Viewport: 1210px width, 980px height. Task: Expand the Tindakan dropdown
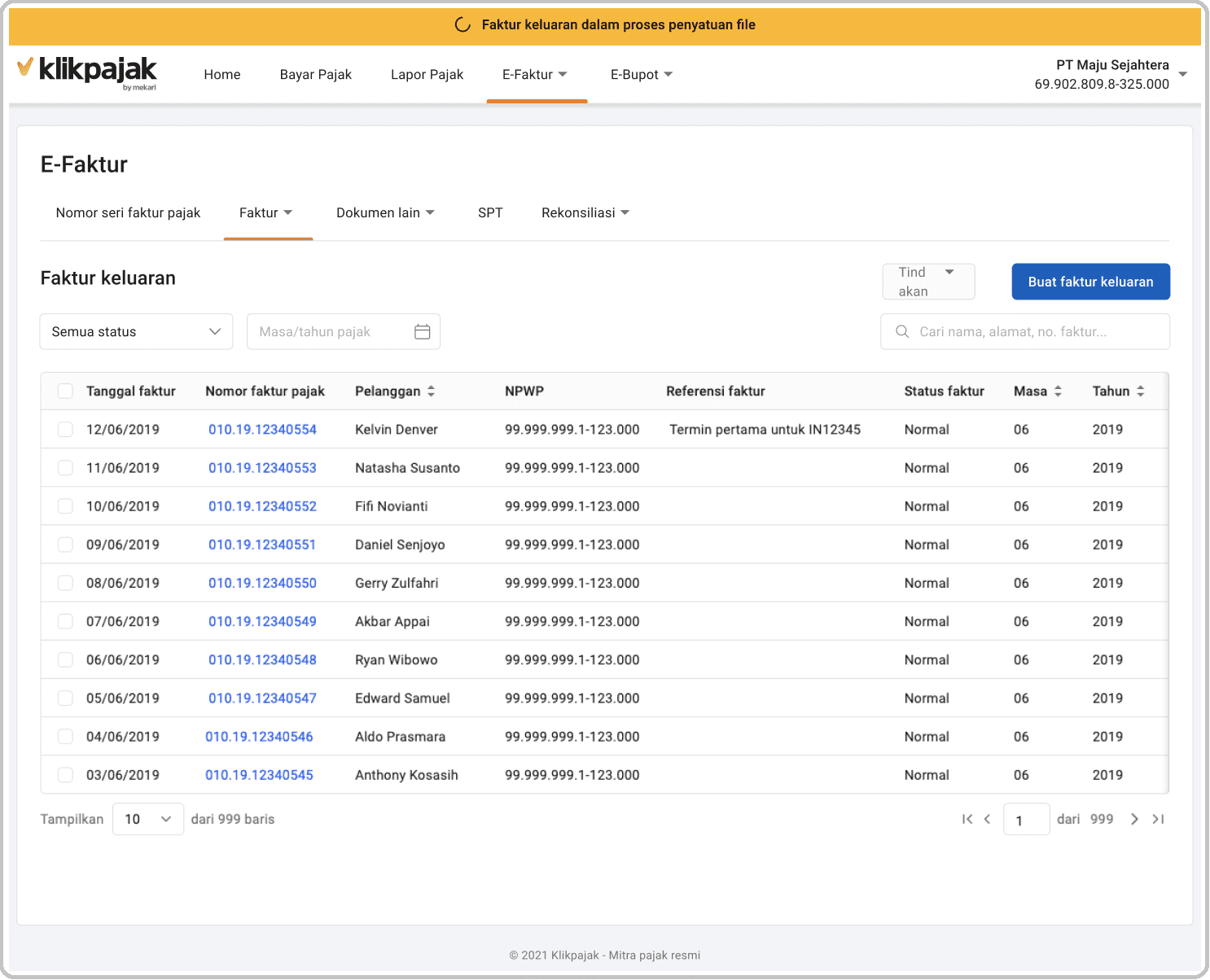point(928,281)
